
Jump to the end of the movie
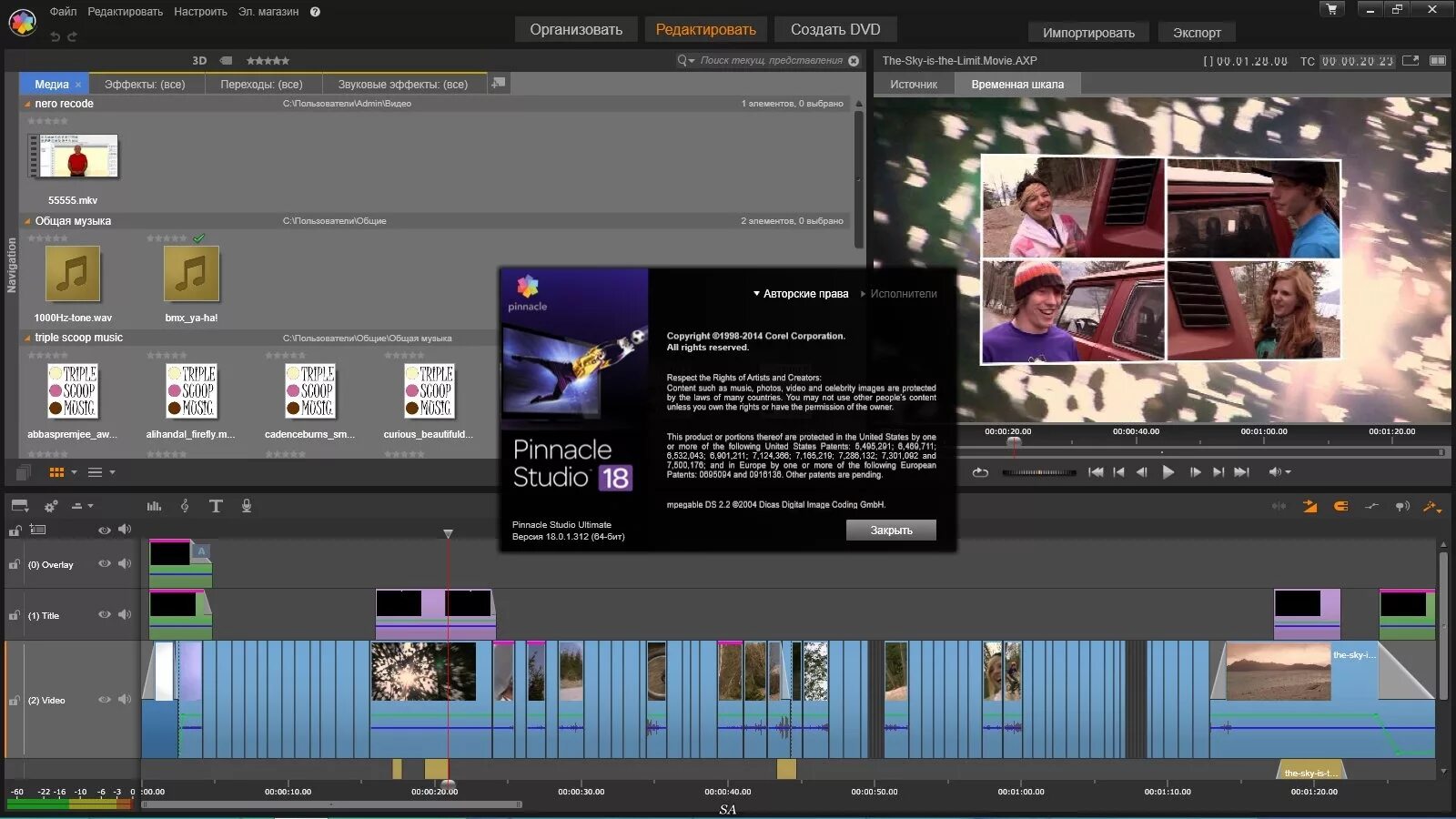tap(1241, 472)
